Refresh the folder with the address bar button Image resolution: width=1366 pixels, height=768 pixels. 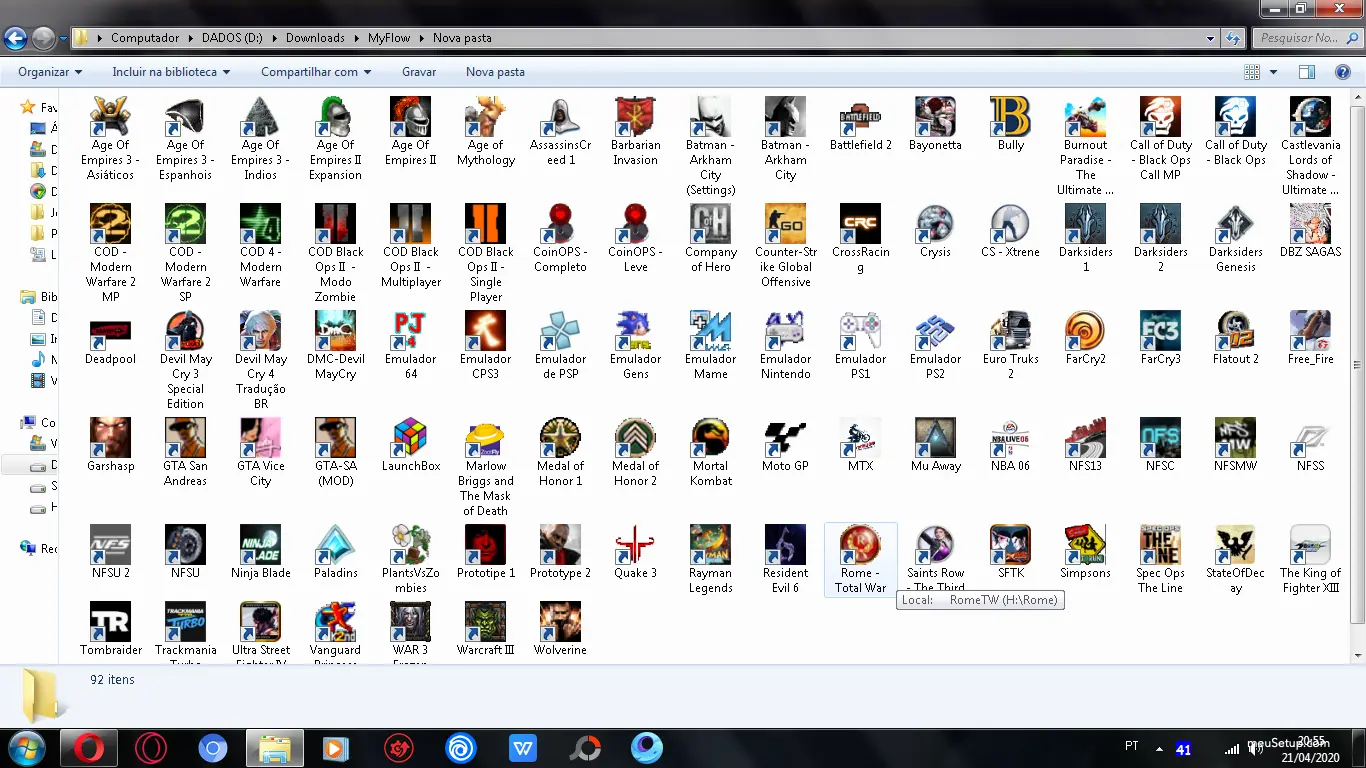(x=1232, y=38)
